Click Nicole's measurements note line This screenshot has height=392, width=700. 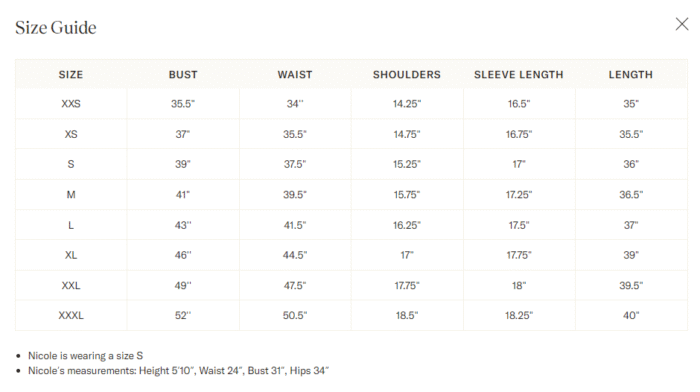point(179,371)
